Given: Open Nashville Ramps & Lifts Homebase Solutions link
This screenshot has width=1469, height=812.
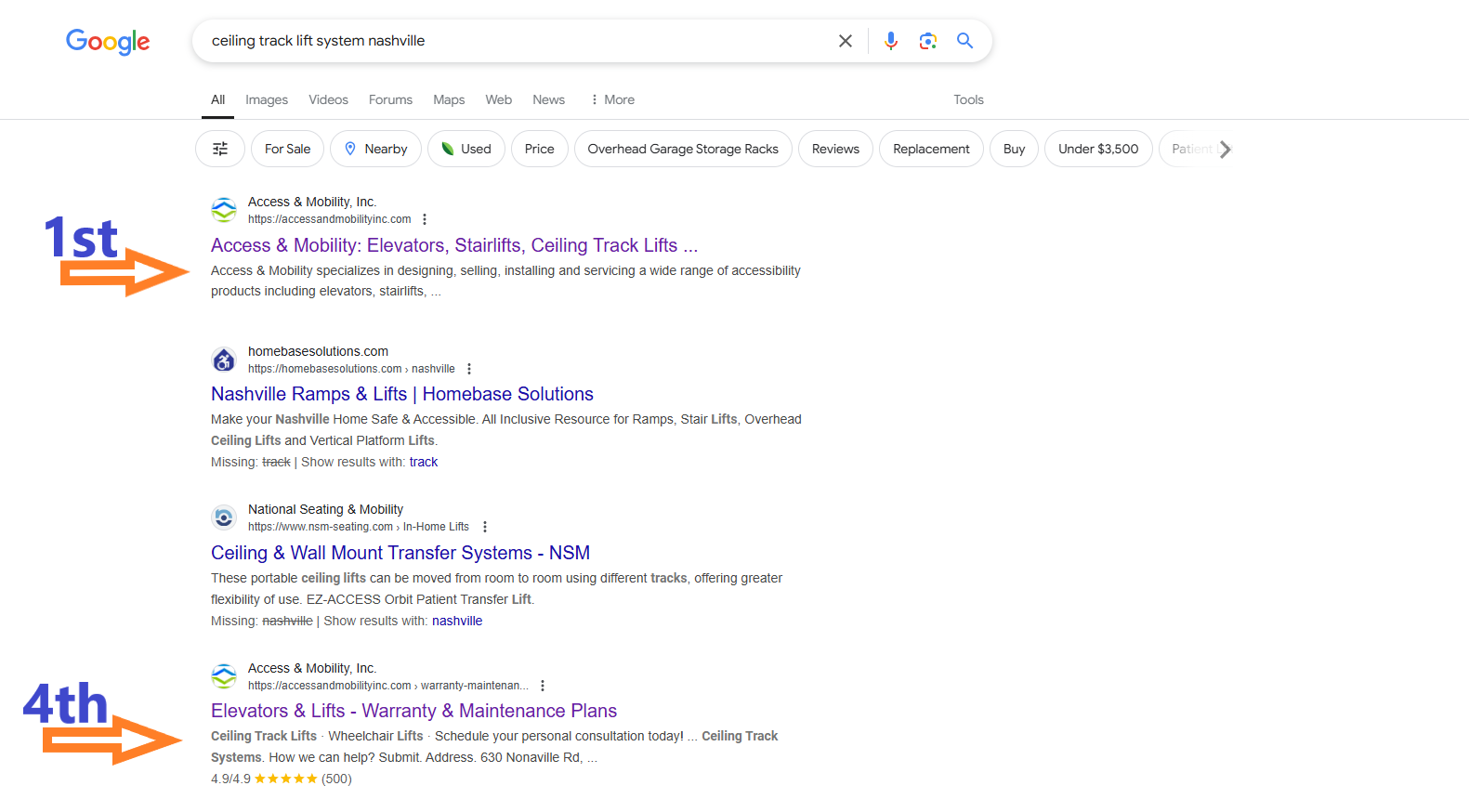Looking at the screenshot, I should (402, 394).
